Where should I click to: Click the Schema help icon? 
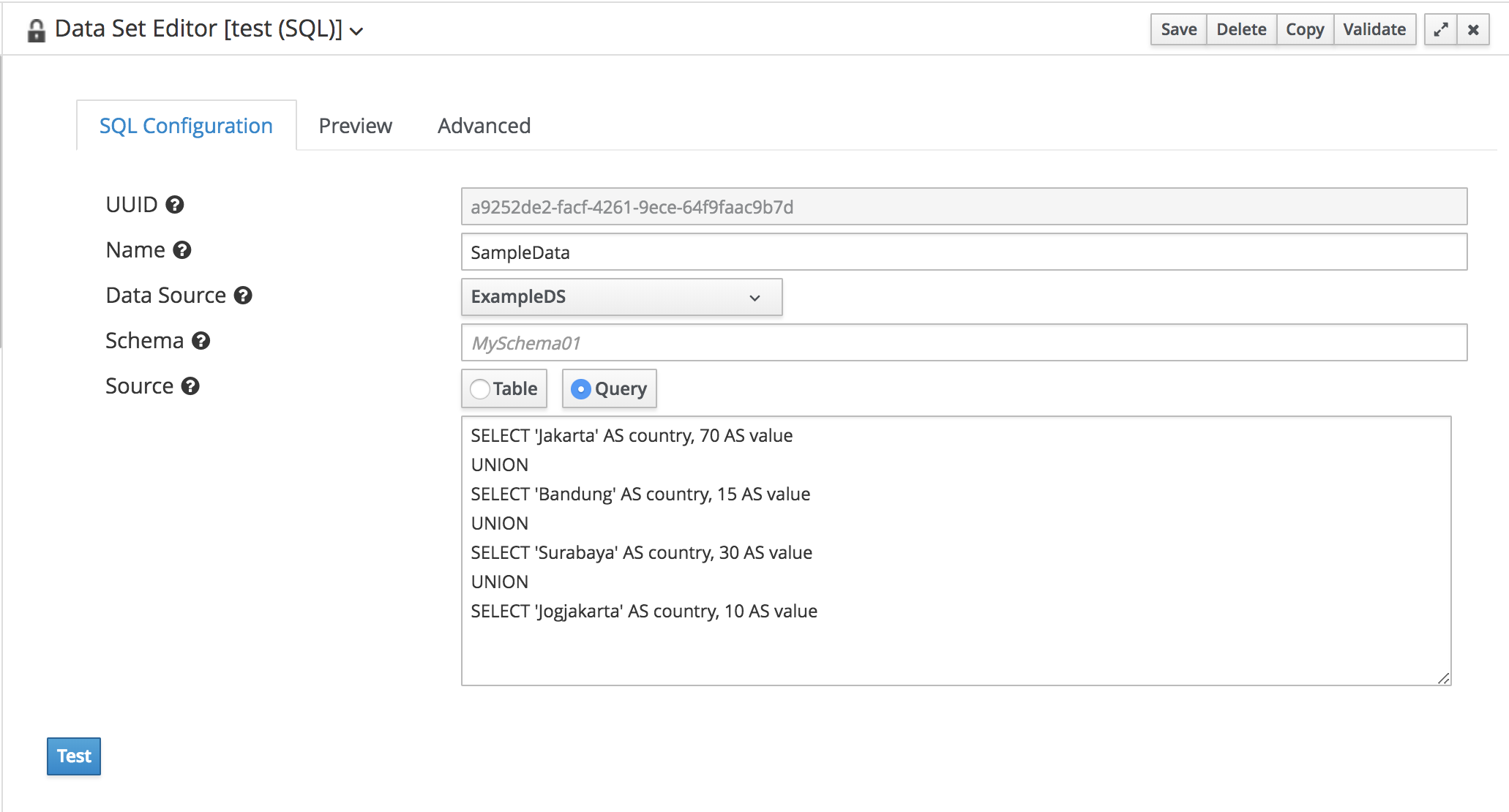pyautogui.click(x=200, y=341)
